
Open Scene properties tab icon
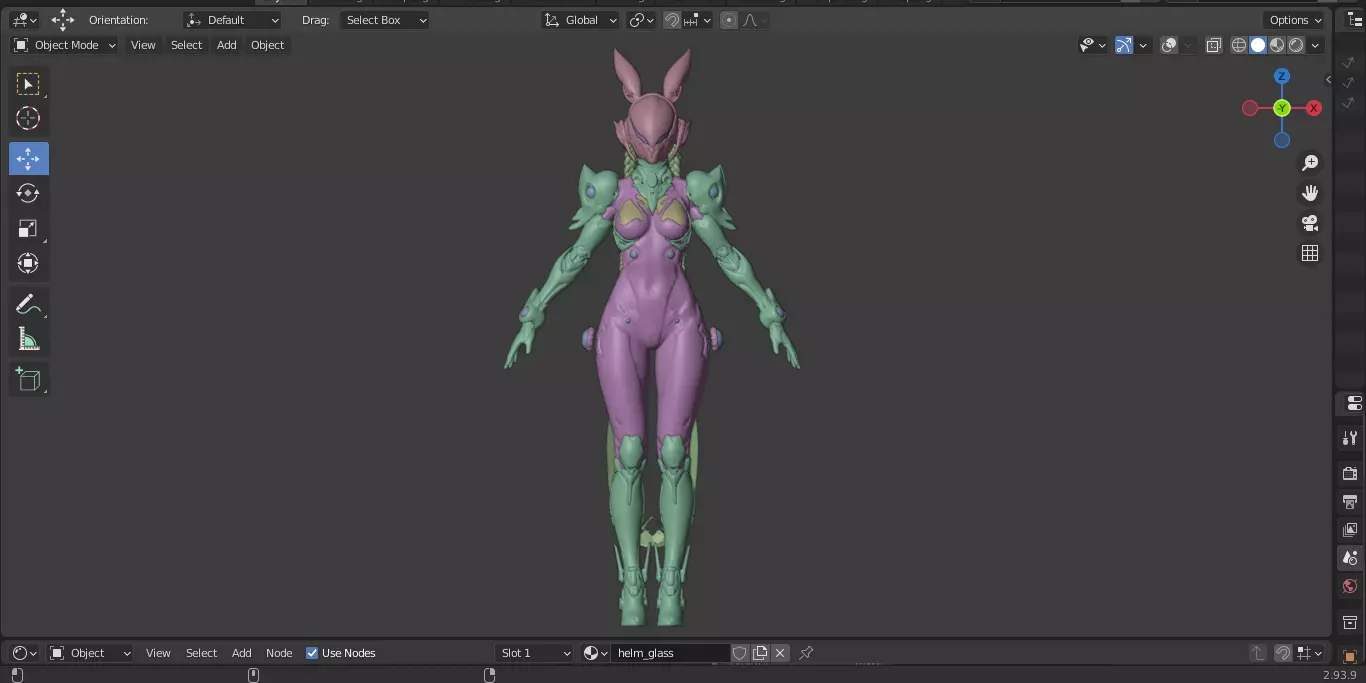1350,557
